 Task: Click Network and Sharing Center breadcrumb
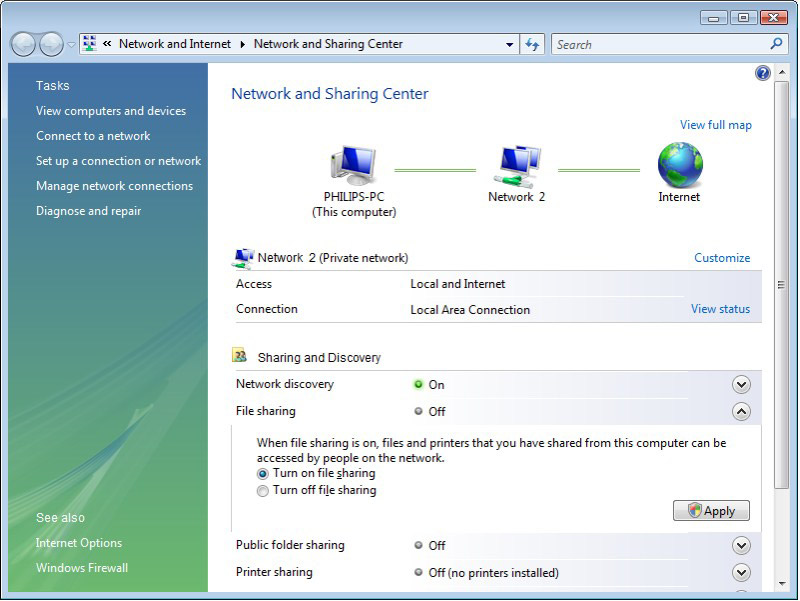point(328,44)
